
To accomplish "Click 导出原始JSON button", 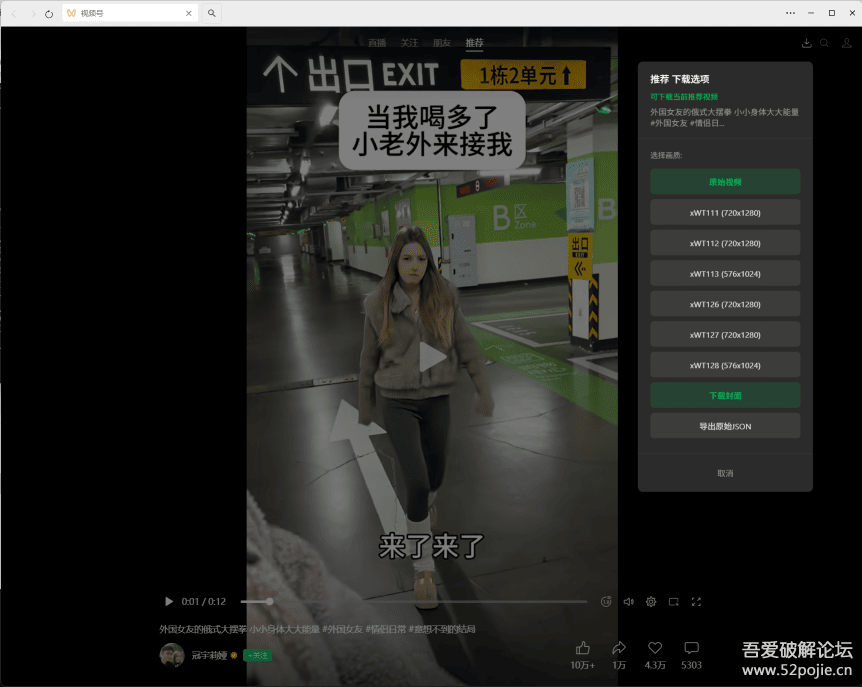I will point(725,426).
